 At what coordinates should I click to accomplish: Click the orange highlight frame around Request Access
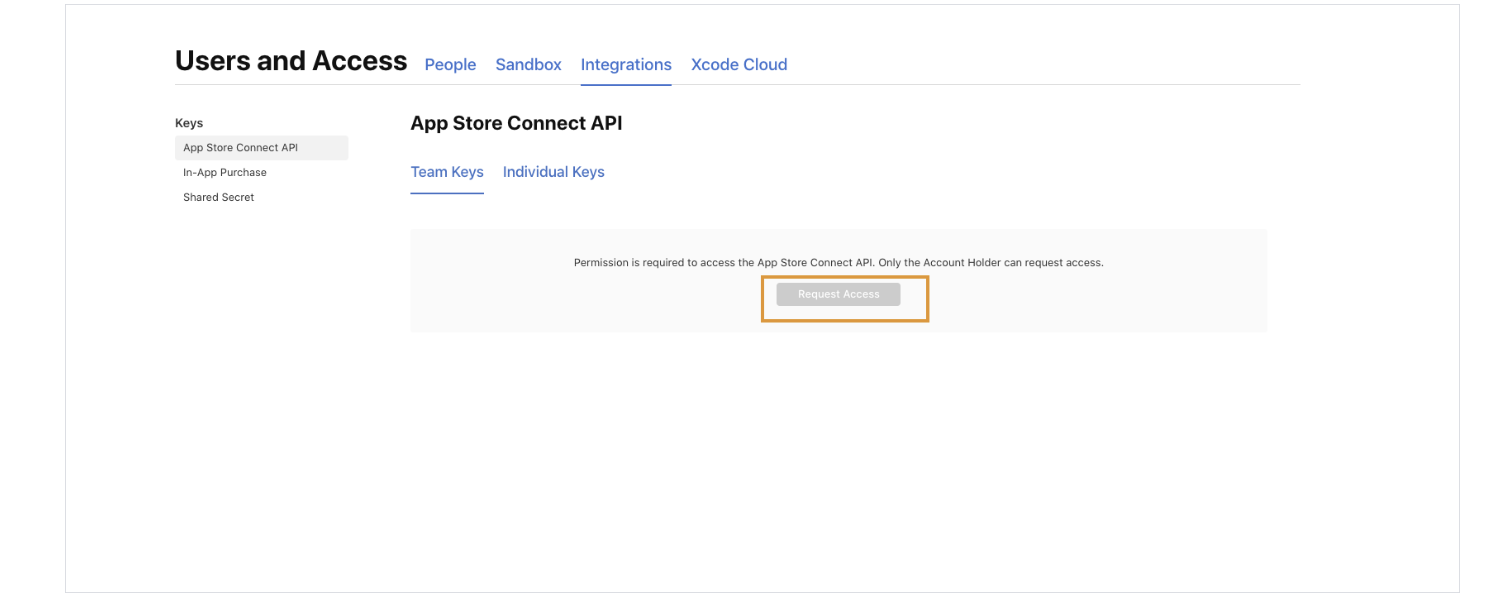click(x=845, y=278)
